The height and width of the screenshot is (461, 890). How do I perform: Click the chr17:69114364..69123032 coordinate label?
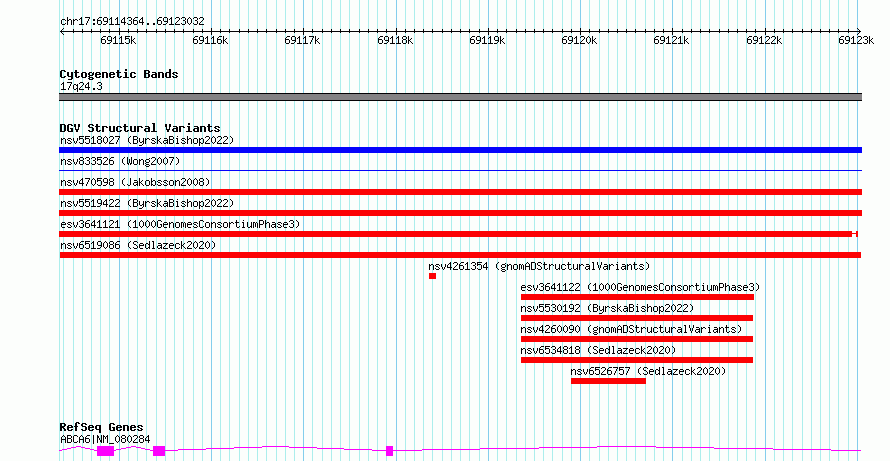[x=132, y=21]
